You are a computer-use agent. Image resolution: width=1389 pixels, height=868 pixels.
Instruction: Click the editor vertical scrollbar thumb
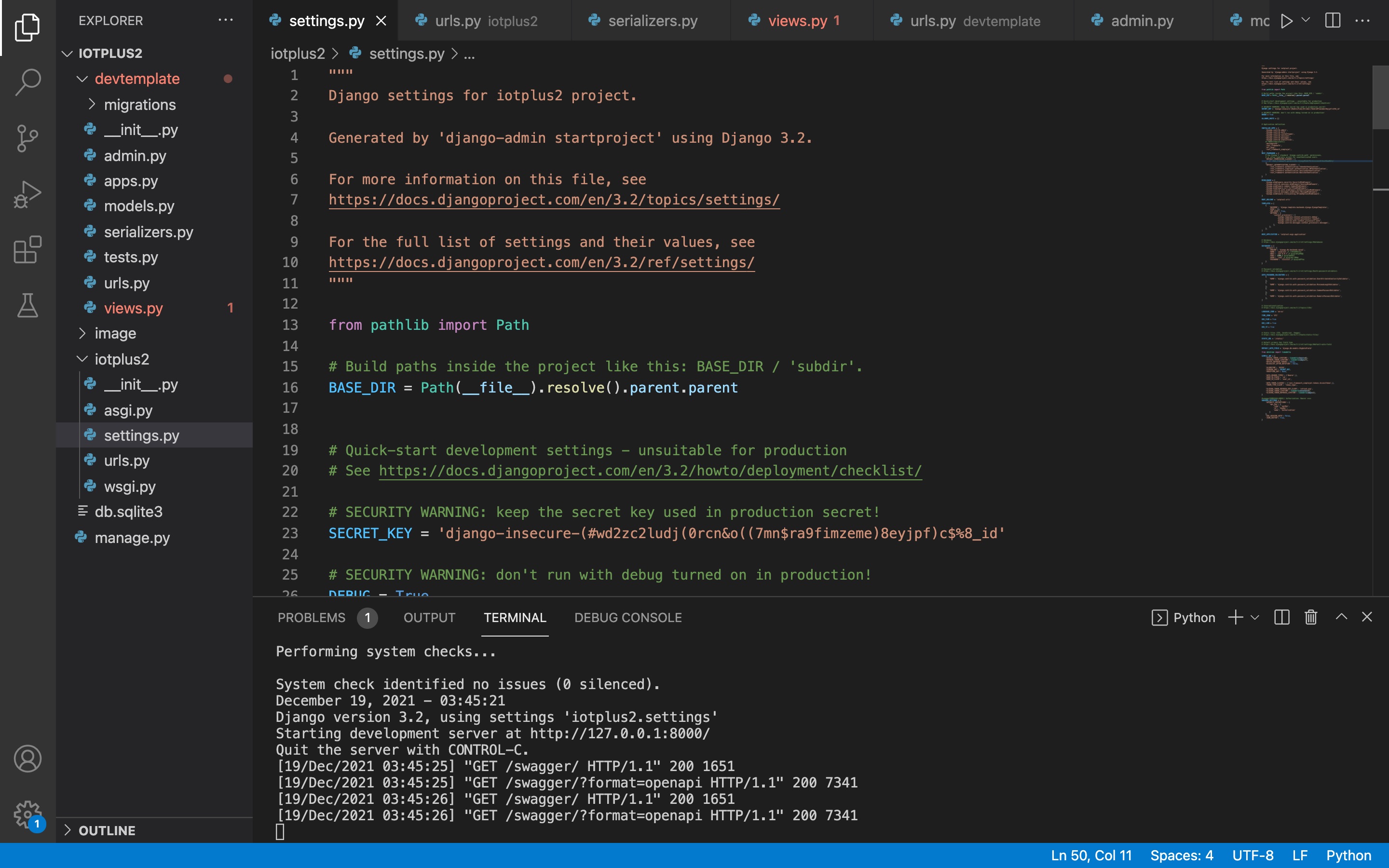point(1380,97)
